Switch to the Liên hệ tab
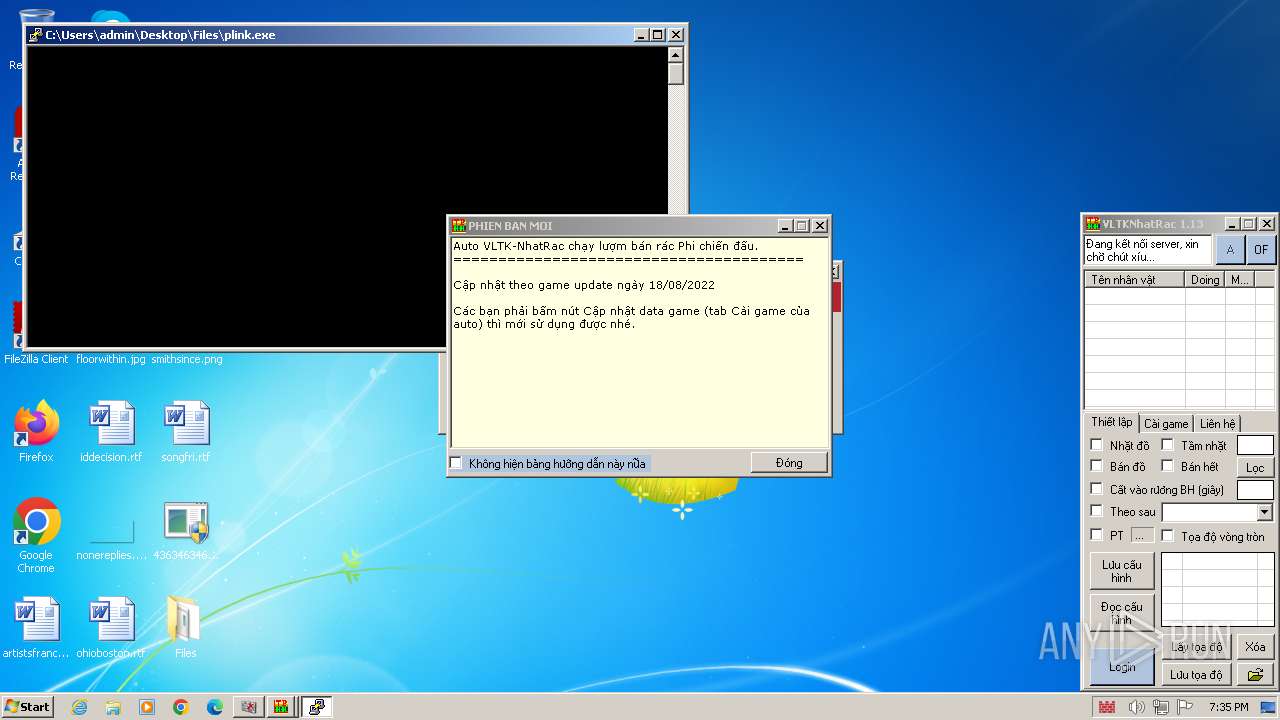 [x=1217, y=424]
